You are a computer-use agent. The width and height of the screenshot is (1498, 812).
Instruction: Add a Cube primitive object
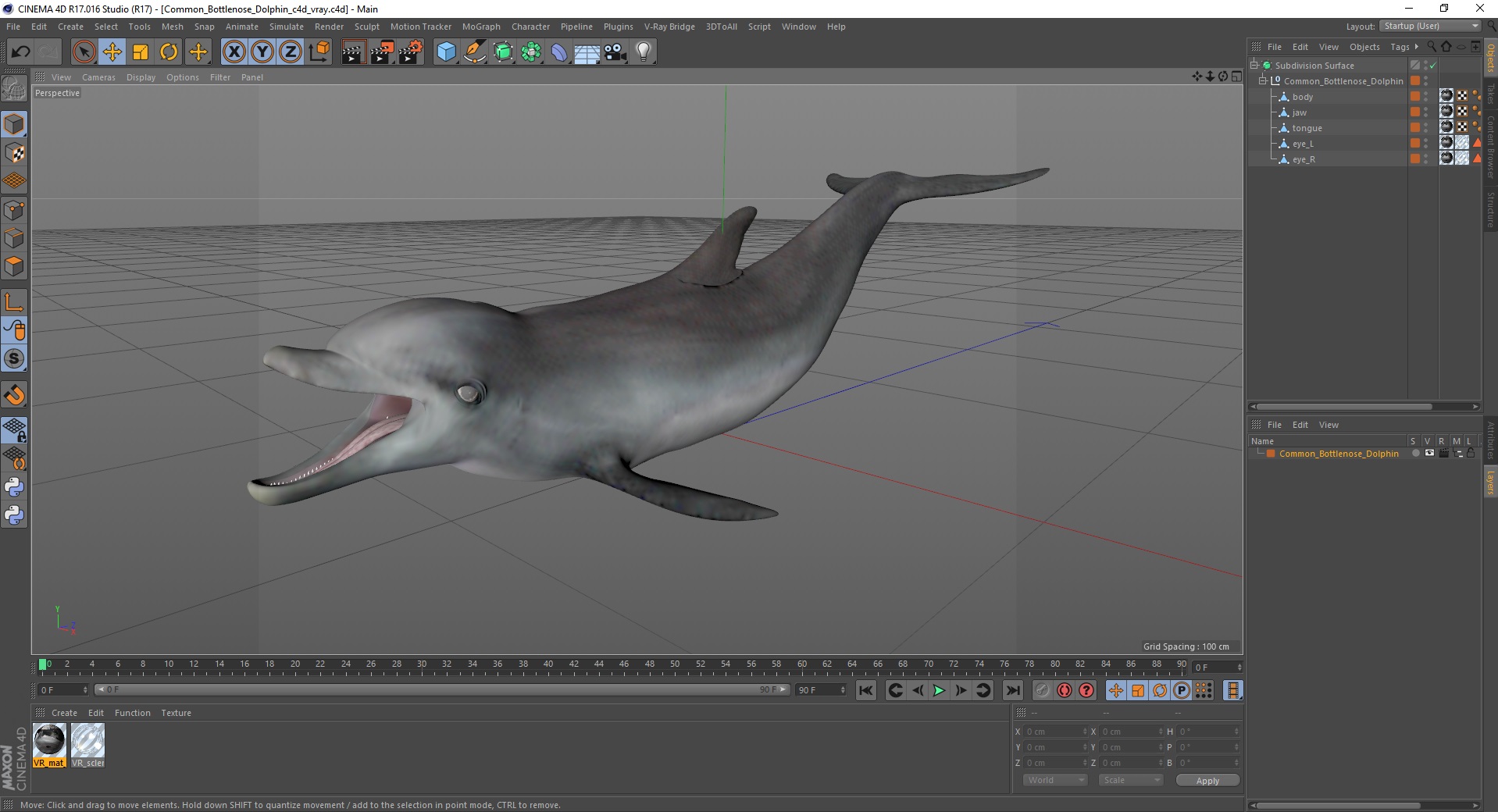click(x=446, y=52)
